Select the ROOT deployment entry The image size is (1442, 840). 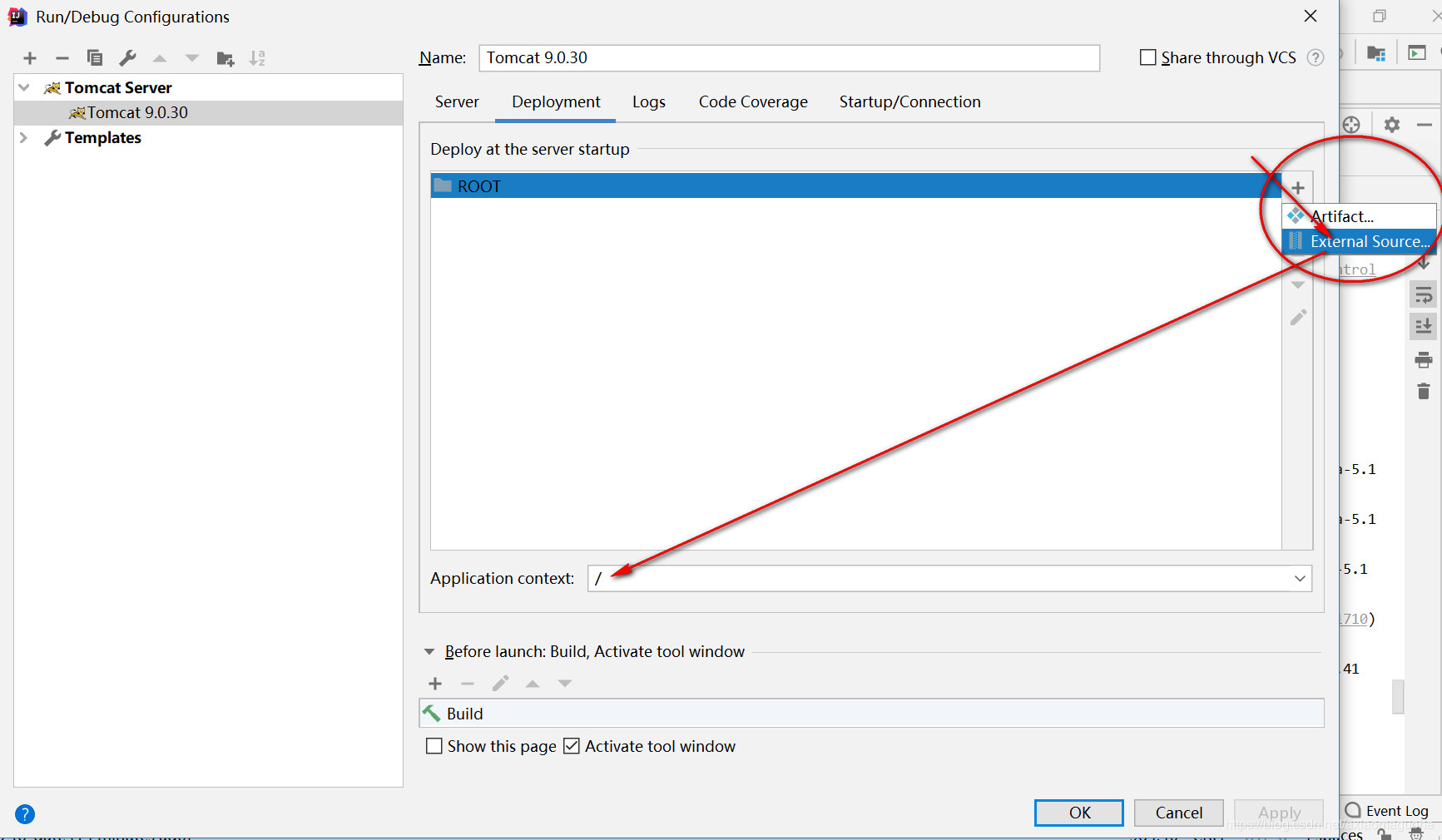(x=856, y=186)
